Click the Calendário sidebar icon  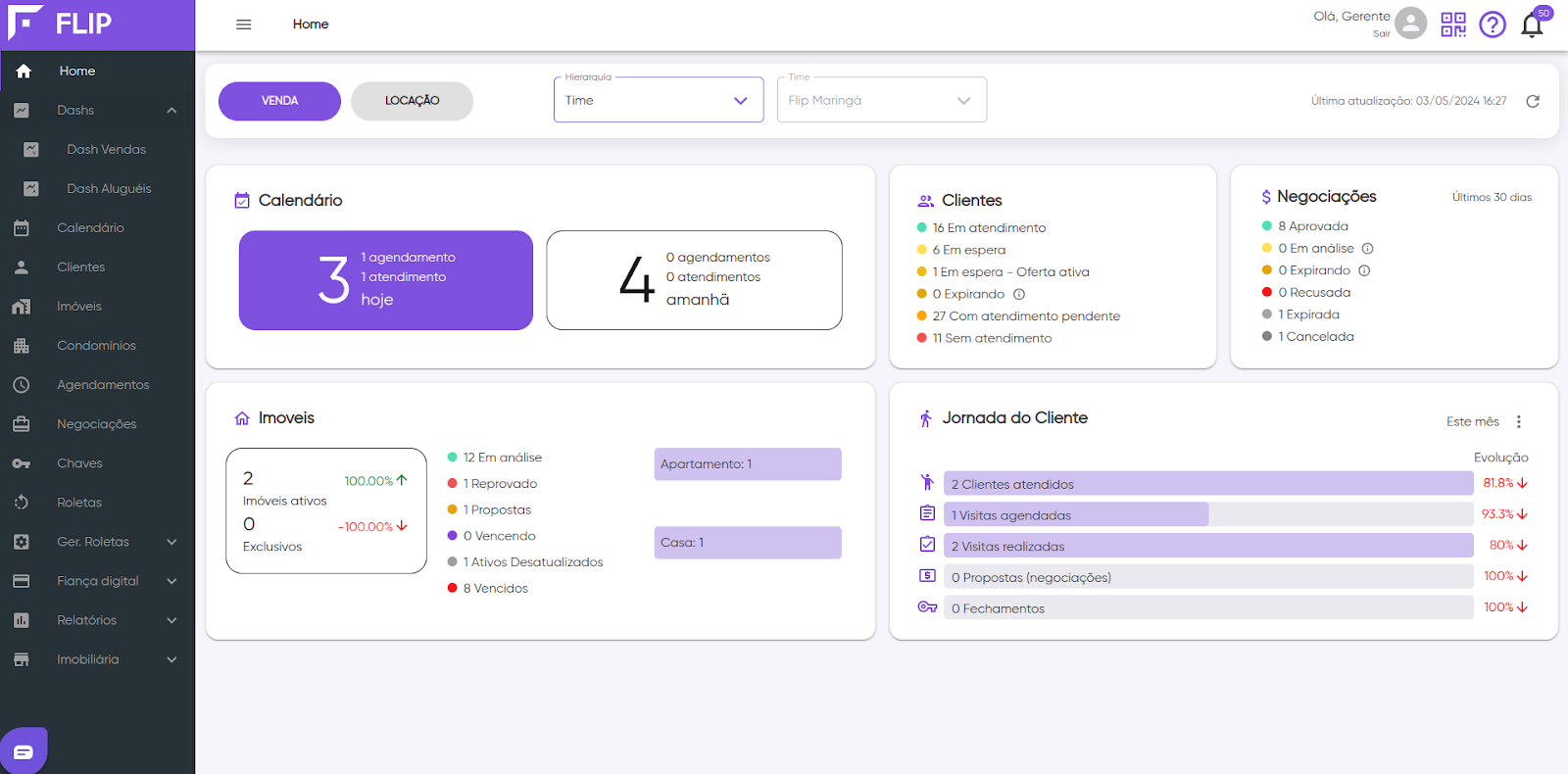point(22,228)
